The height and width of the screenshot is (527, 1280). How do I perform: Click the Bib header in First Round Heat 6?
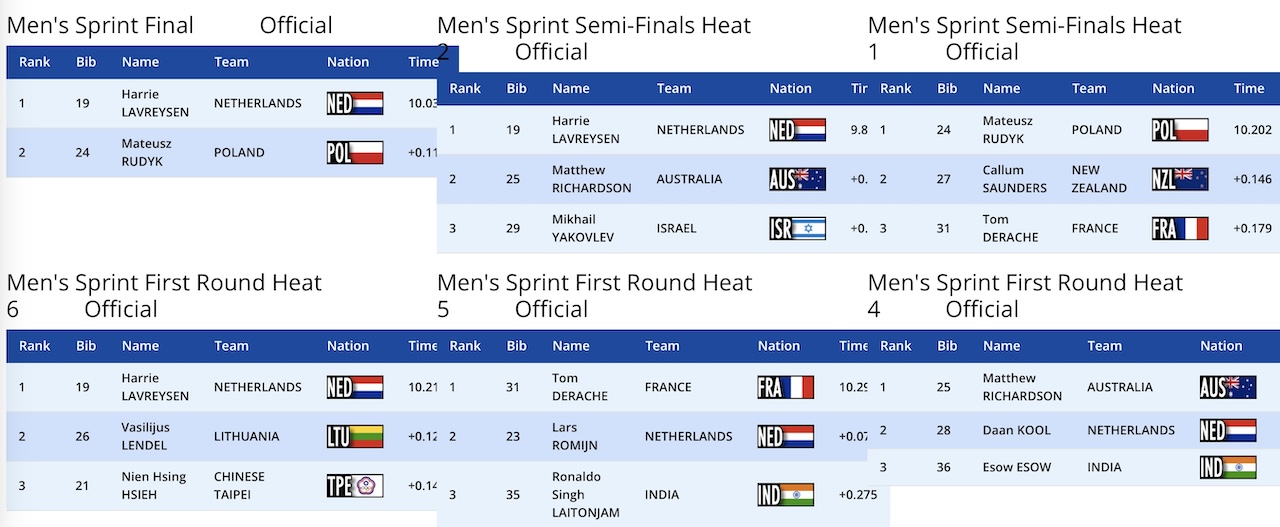click(86, 346)
